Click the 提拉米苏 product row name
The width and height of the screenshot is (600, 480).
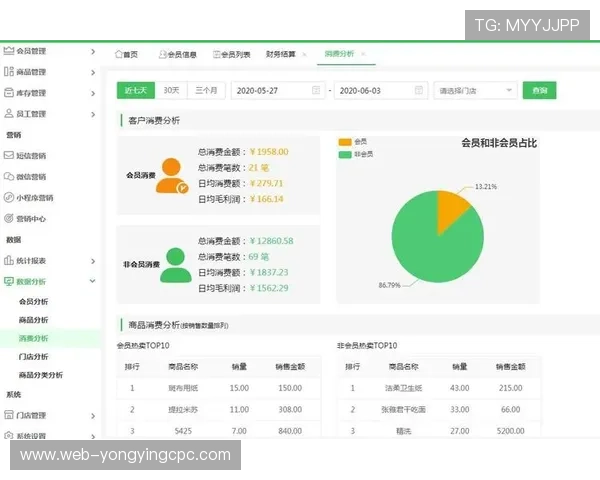[183, 410]
